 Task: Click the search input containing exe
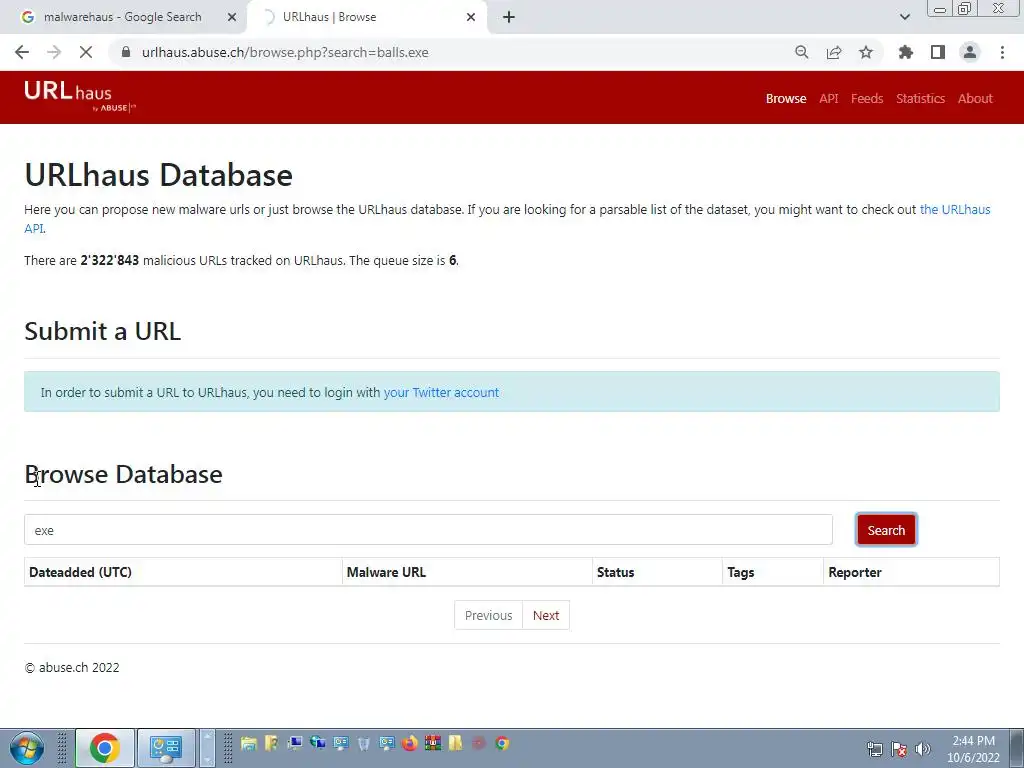point(428,530)
